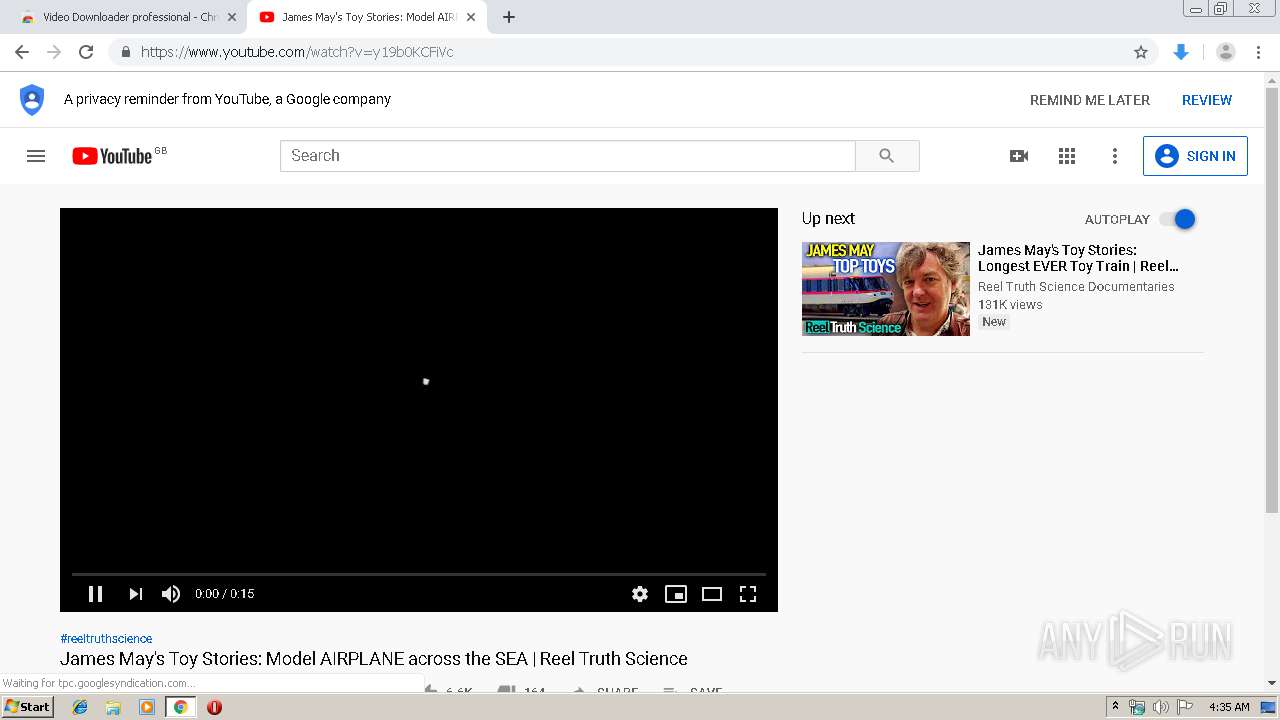Click Chrome icon in taskbar
The height and width of the screenshot is (720, 1280).
click(180, 707)
